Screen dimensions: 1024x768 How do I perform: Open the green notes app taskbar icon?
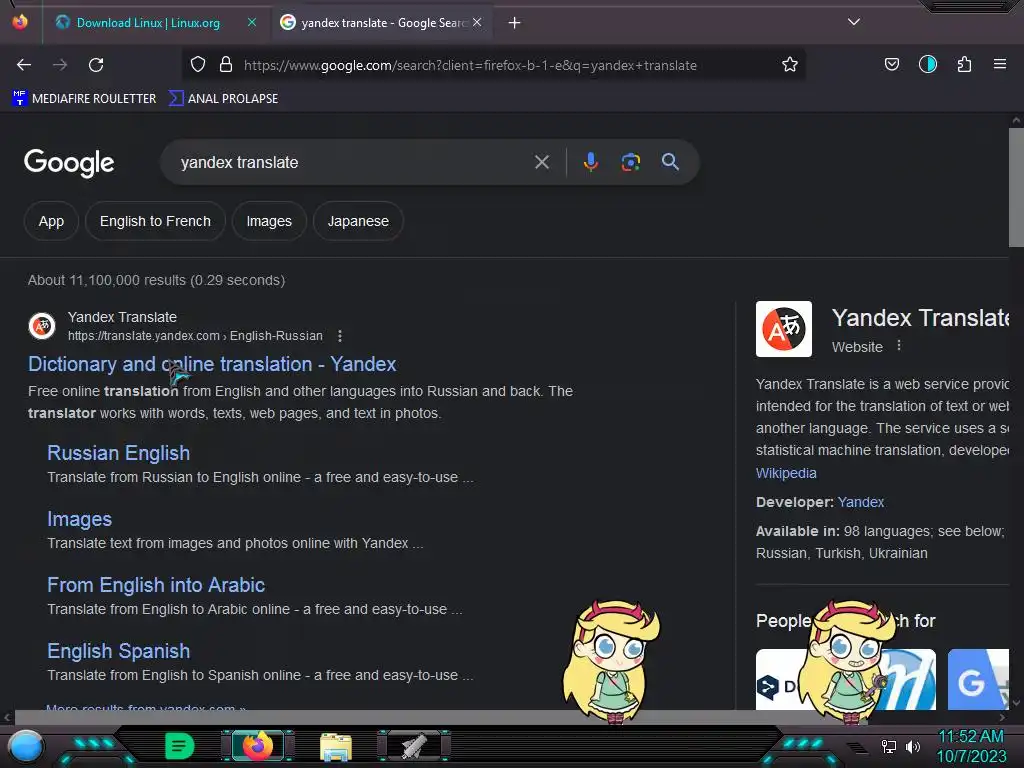[x=180, y=746]
